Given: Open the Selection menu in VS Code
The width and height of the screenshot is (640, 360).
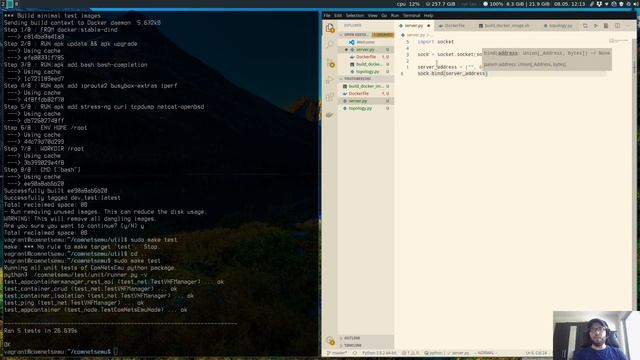Looking at the screenshot, I should 355,16.
